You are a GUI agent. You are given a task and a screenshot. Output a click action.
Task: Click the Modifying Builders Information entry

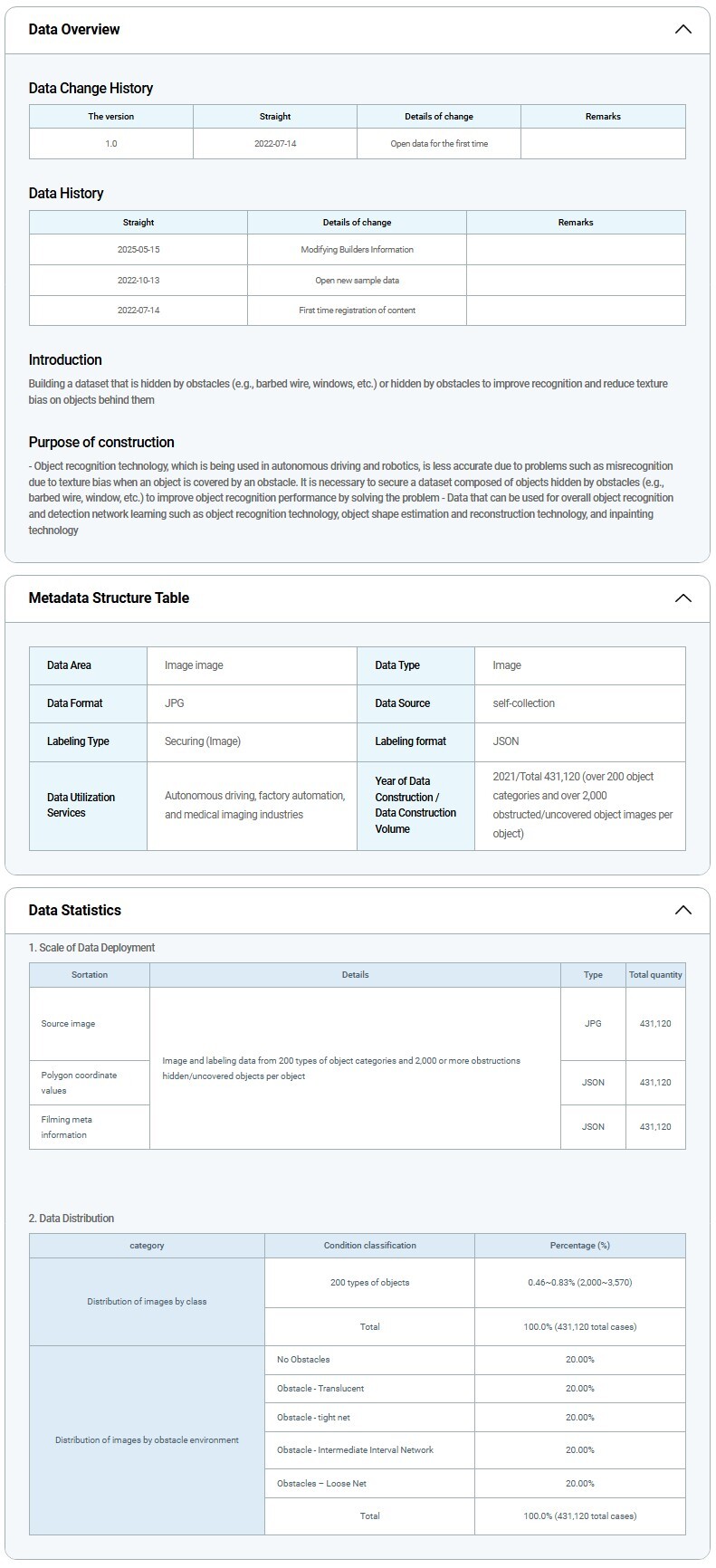(x=357, y=249)
